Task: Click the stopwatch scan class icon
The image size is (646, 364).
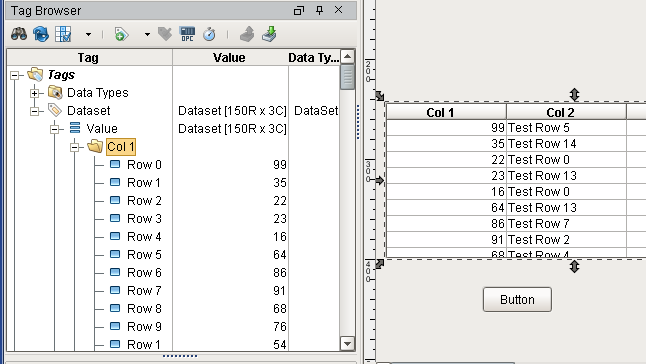Action: (x=209, y=34)
